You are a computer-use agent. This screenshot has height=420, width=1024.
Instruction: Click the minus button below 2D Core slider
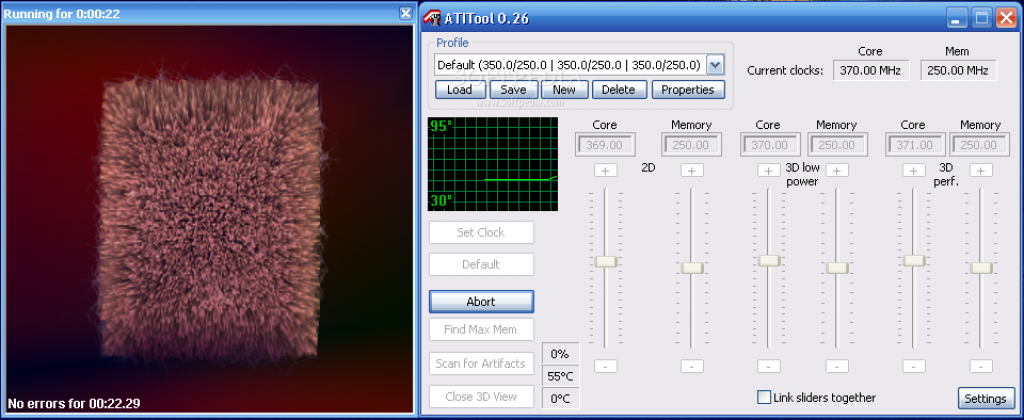click(x=605, y=366)
